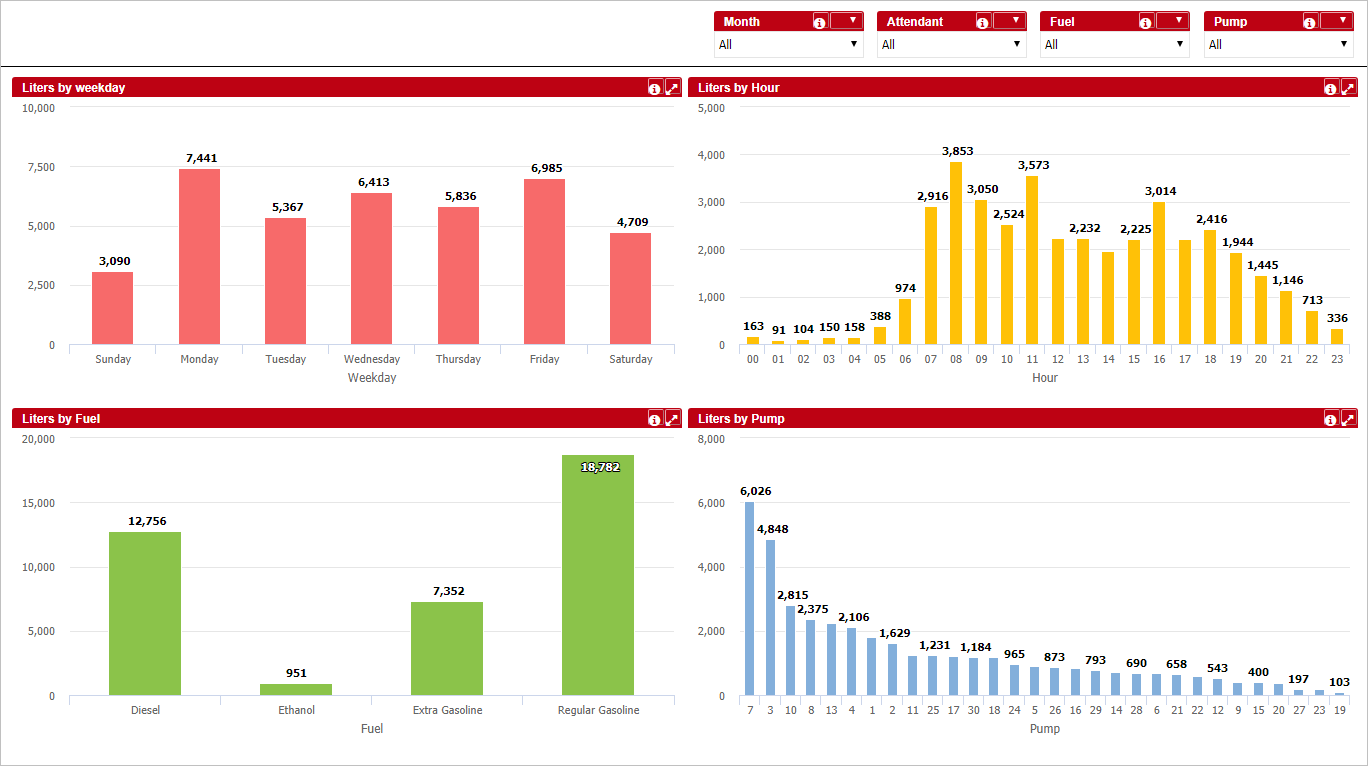Open the Pump filter 'All' select box
The image size is (1368, 766).
[x=1278, y=44]
